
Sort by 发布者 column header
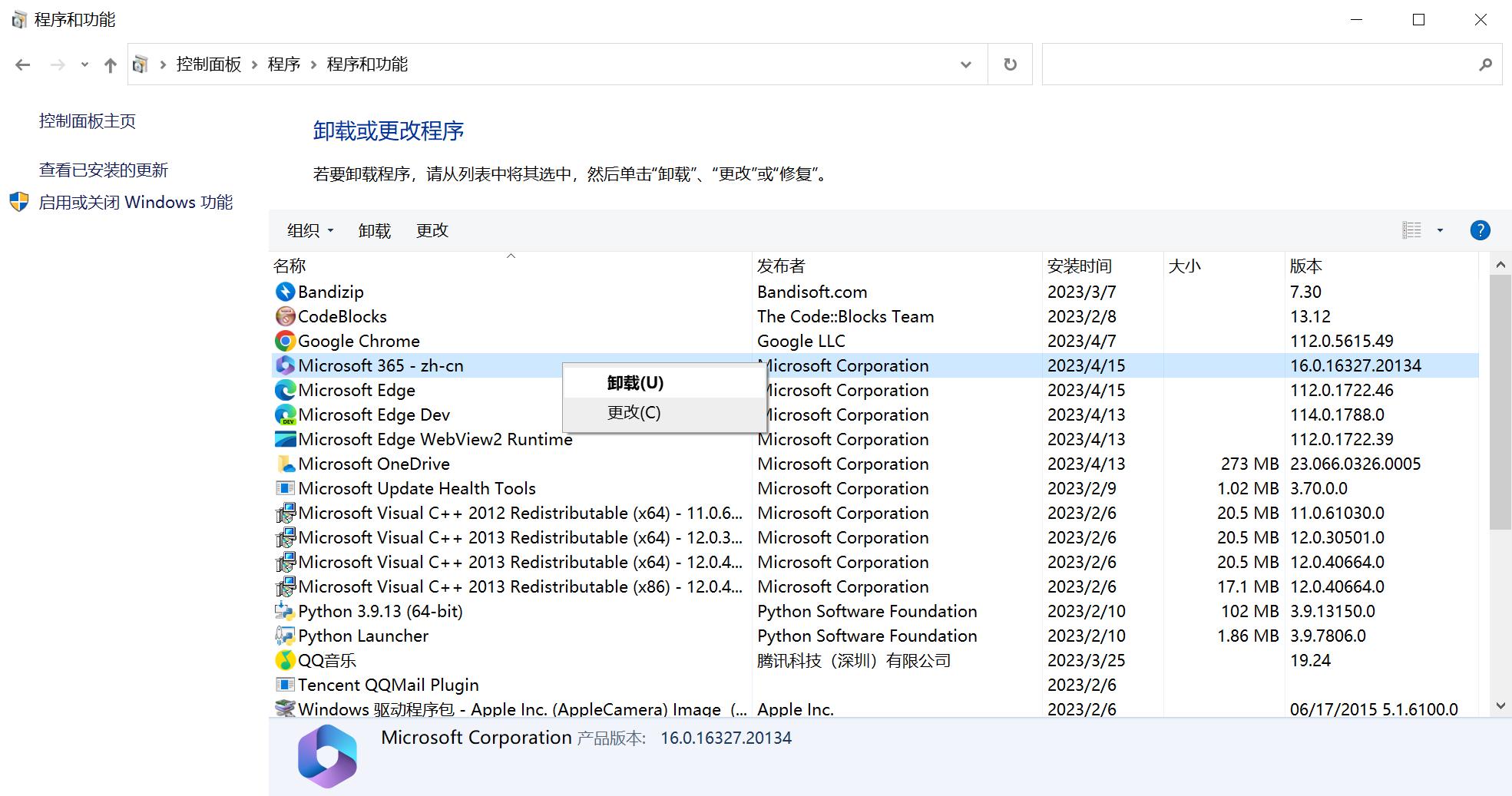pos(897,266)
